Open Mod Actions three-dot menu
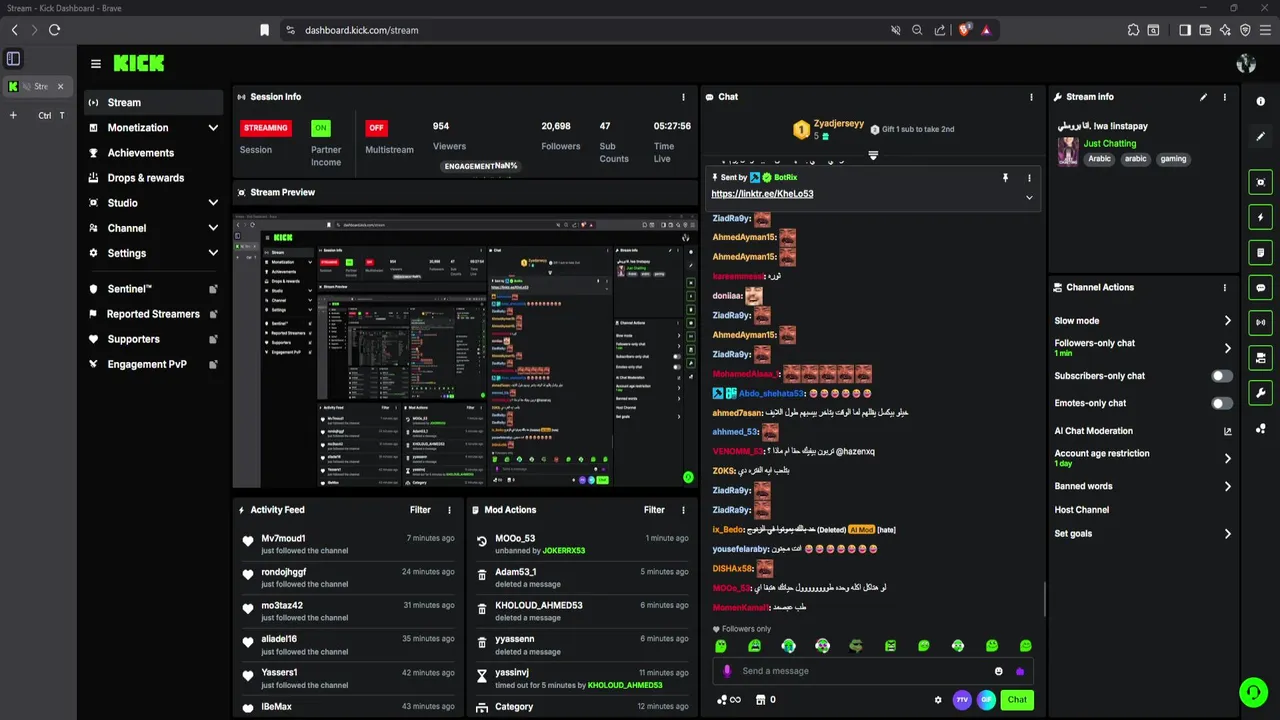Screen dimensions: 1280x720 [684, 510]
